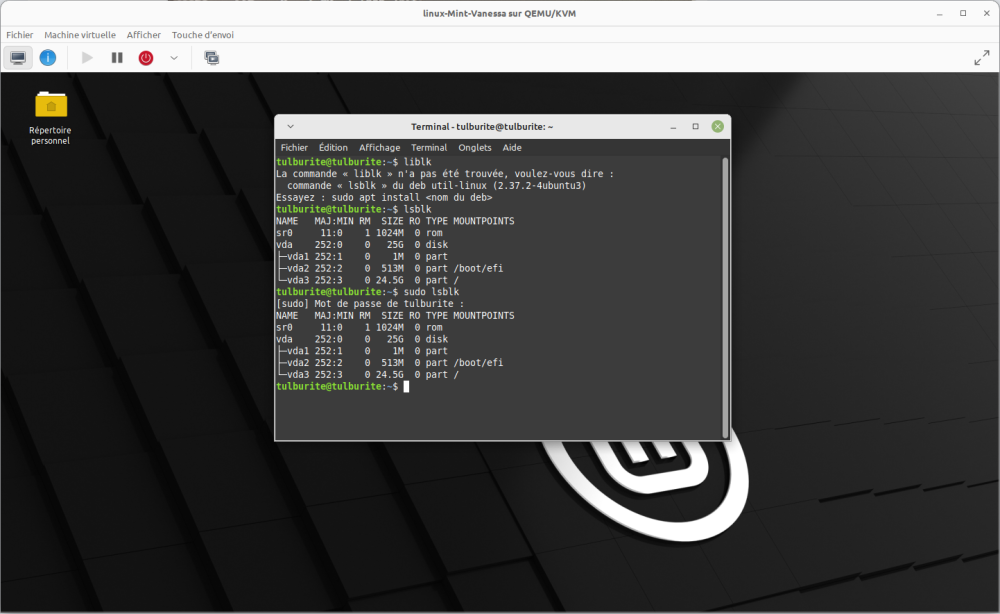Click the terminal prompt cursor line

tap(406, 386)
